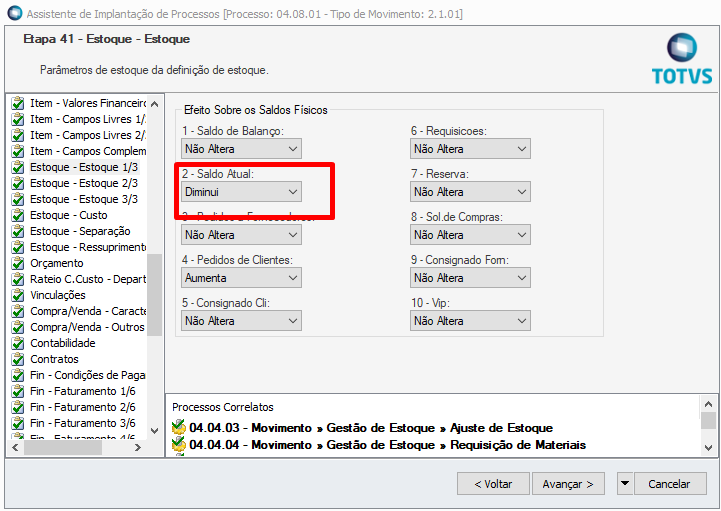The width and height of the screenshot is (721, 511).
Task: Select Estoque - Estoque 2/3 step
Action: pyautogui.click(x=84, y=183)
